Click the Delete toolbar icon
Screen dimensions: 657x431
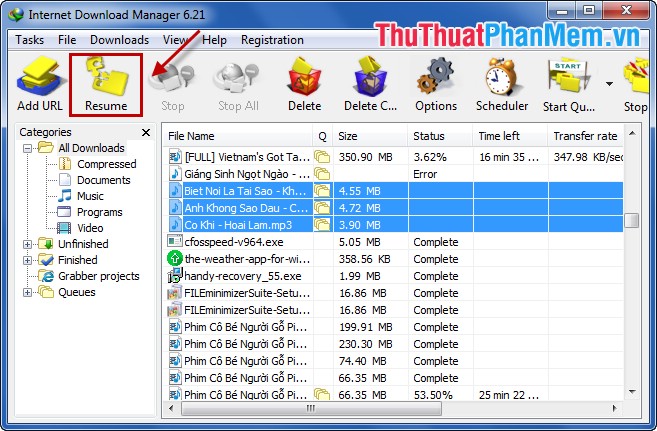point(304,76)
